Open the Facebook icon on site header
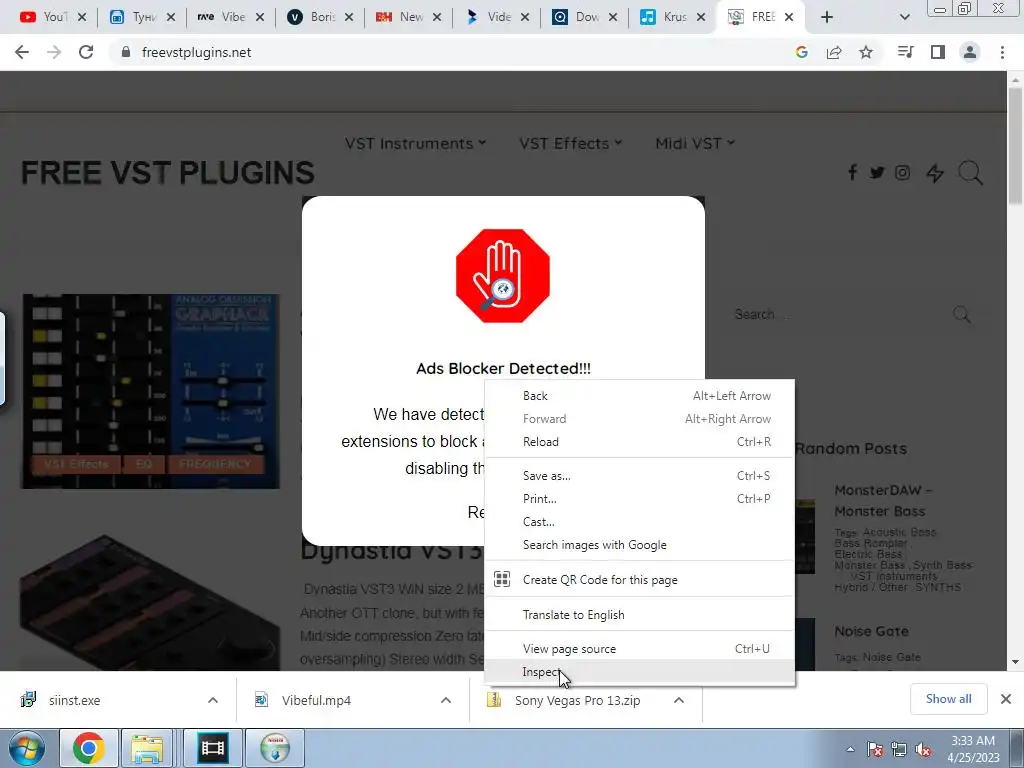The image size is (1024, 768). tap(852, 172)
